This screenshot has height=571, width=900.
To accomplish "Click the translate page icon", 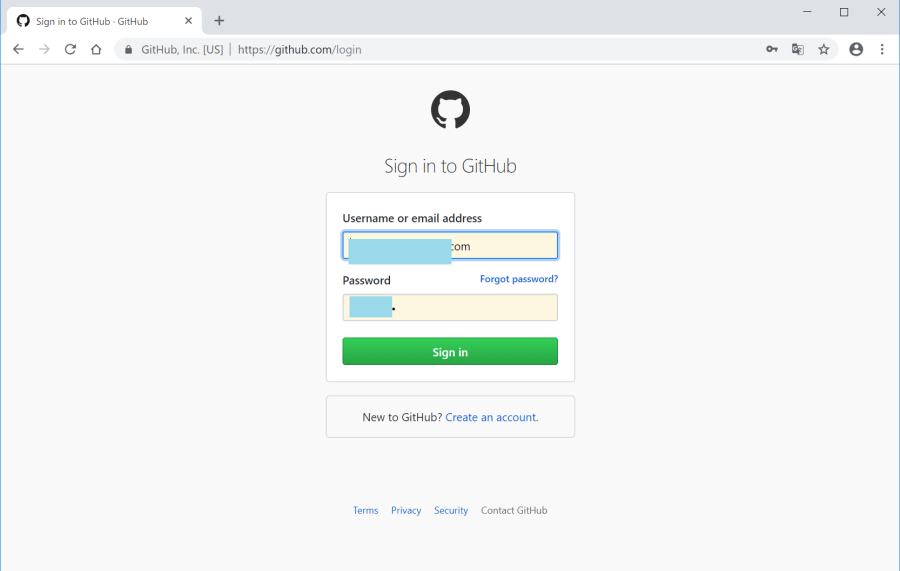I will pos(798,49).
